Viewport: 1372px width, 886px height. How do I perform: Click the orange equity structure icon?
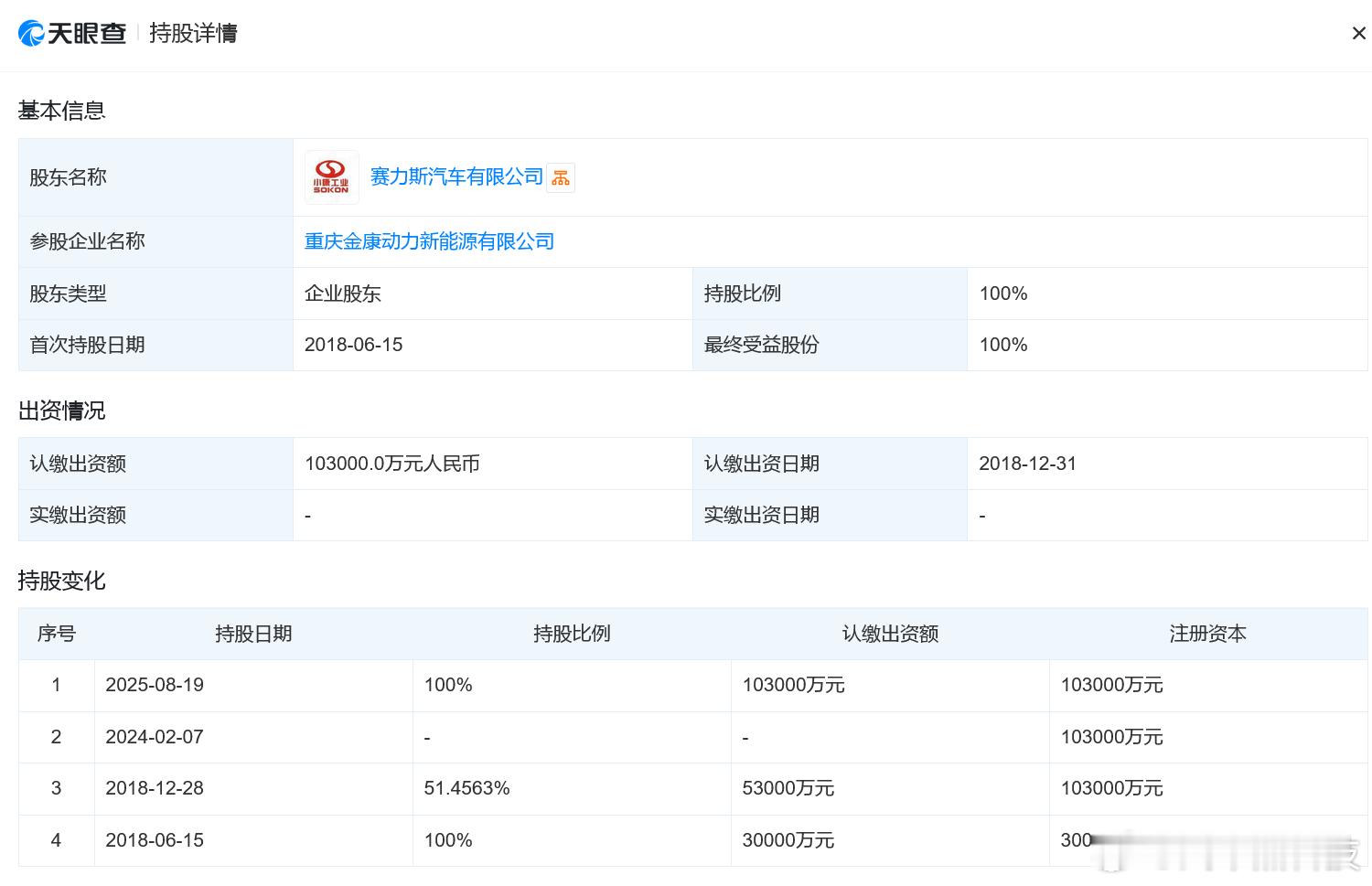(x=561, y=178)
